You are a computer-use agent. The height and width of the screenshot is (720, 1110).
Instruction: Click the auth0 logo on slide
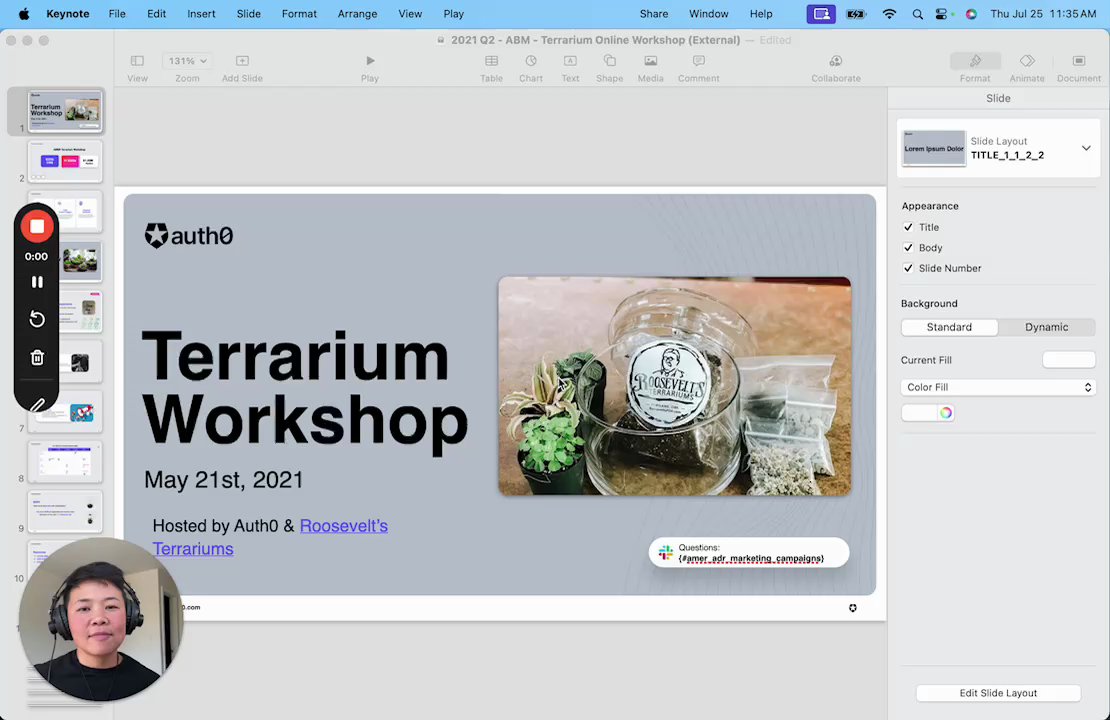(x=188, y=235)
